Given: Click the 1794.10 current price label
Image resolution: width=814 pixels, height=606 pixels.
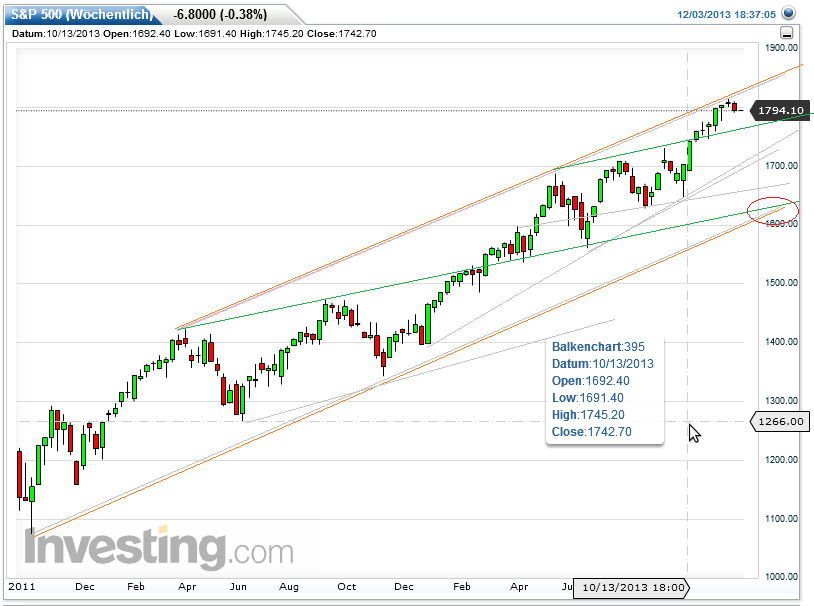Looking at the screenshot, I should (780, 110).
